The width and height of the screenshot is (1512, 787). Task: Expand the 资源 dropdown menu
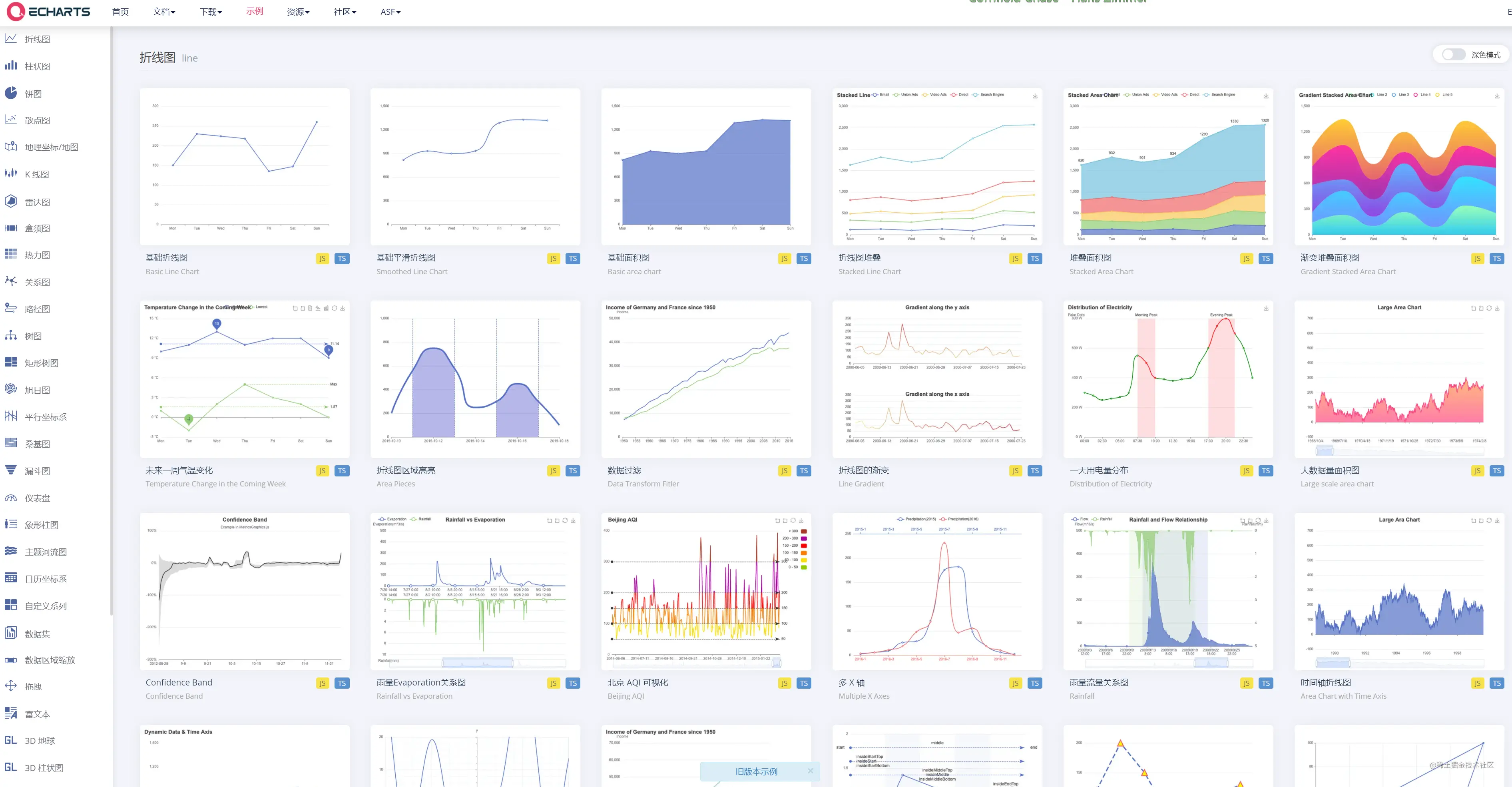(x=298, y=12)
